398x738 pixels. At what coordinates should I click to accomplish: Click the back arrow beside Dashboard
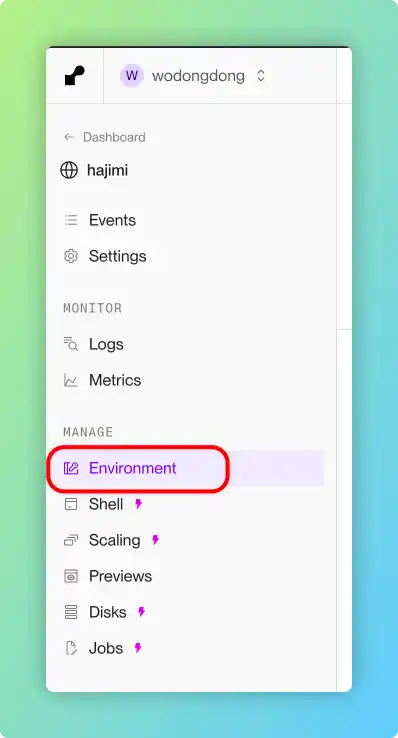pos(69,137)
